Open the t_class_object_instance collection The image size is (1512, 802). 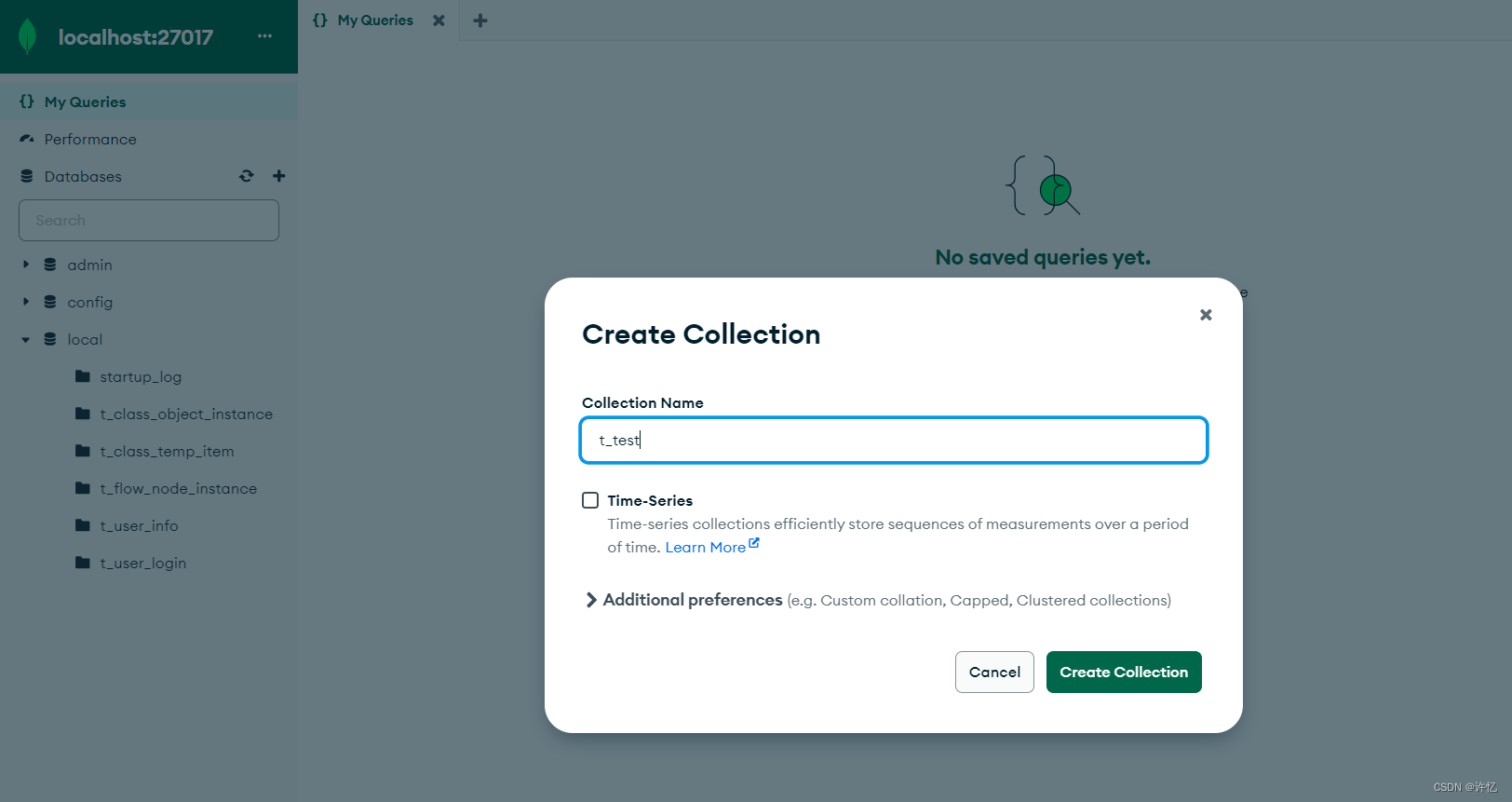[186, 414]
